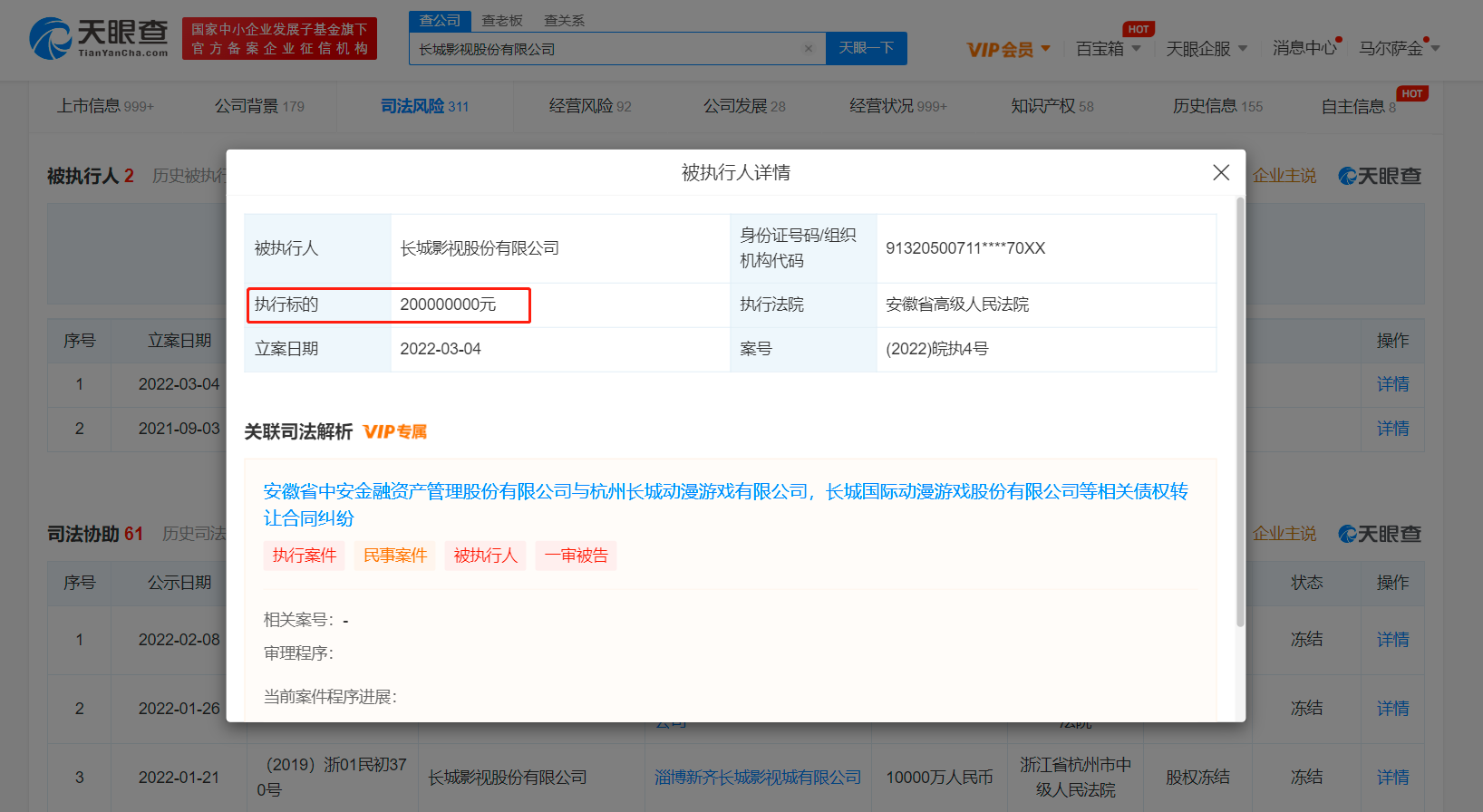Open the 消息中心 notifications
The width and height of the screenshot is (1483, 812).
point(1305,48)
